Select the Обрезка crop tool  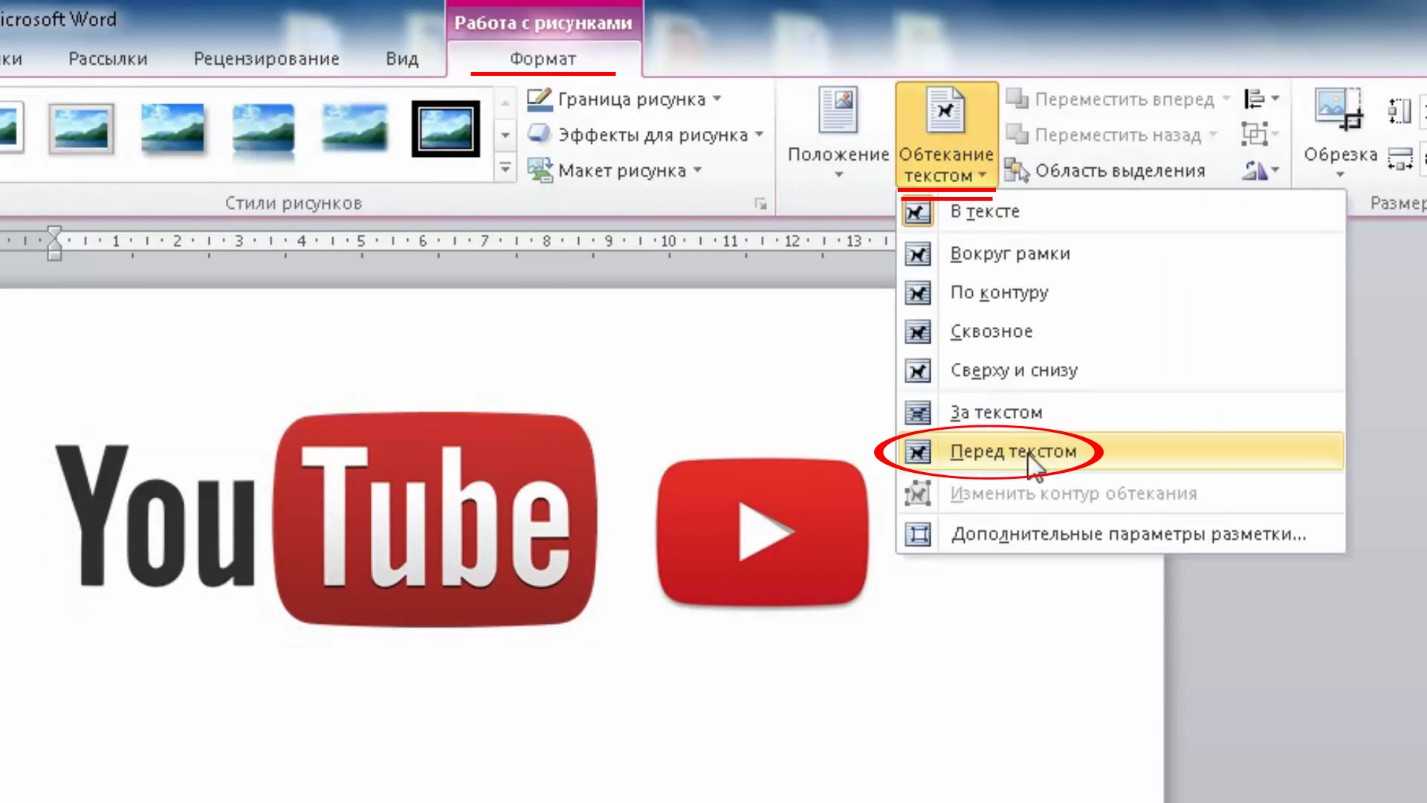coord(1340,136)
